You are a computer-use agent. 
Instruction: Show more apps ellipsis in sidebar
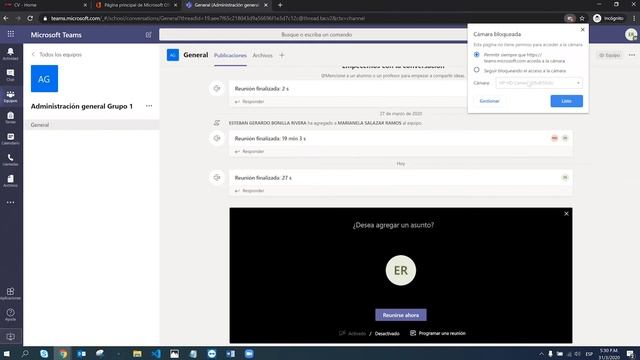pos(11,202)
